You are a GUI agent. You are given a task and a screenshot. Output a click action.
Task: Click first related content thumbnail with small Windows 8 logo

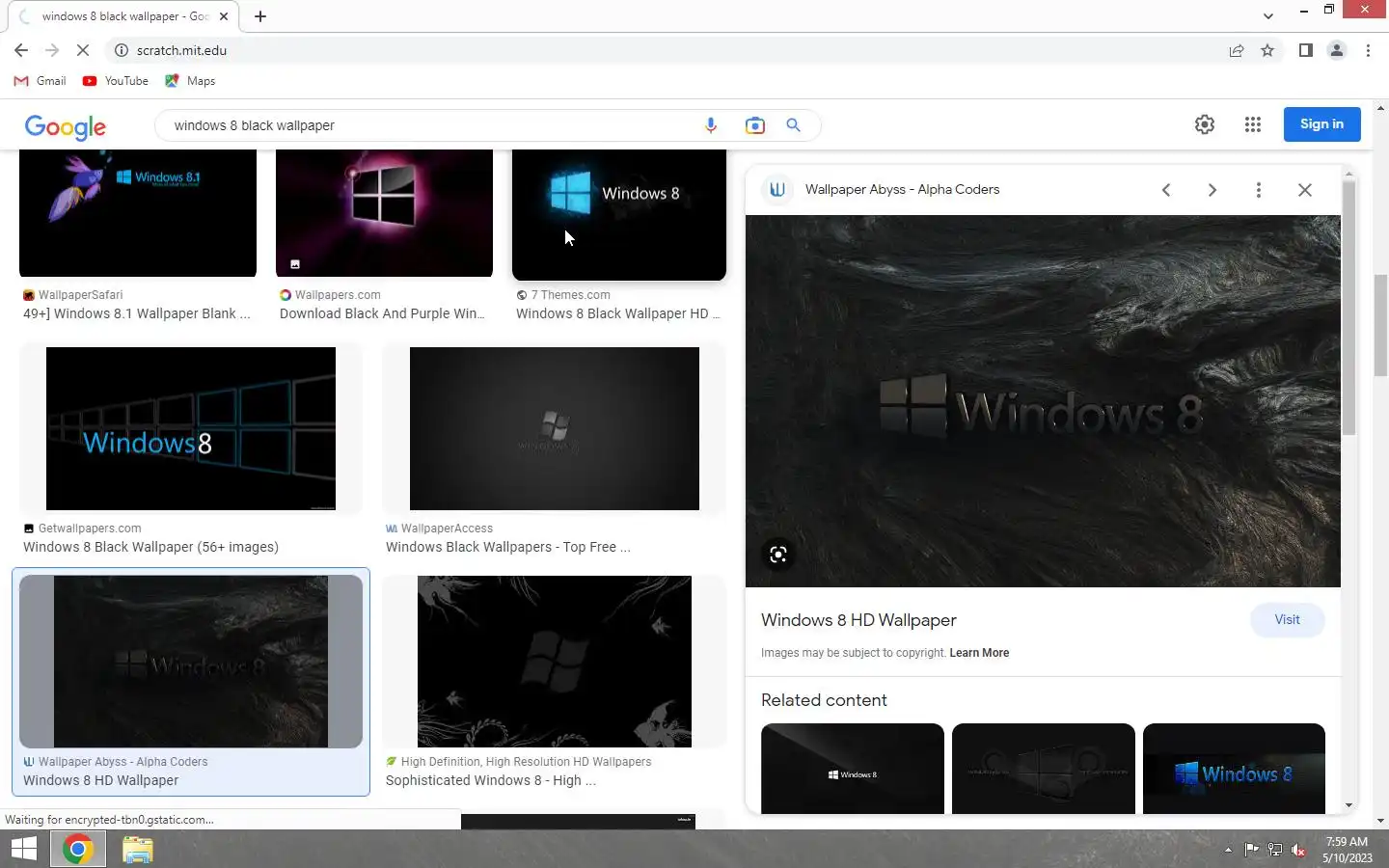pyautogui.click(x=853, y=769)
